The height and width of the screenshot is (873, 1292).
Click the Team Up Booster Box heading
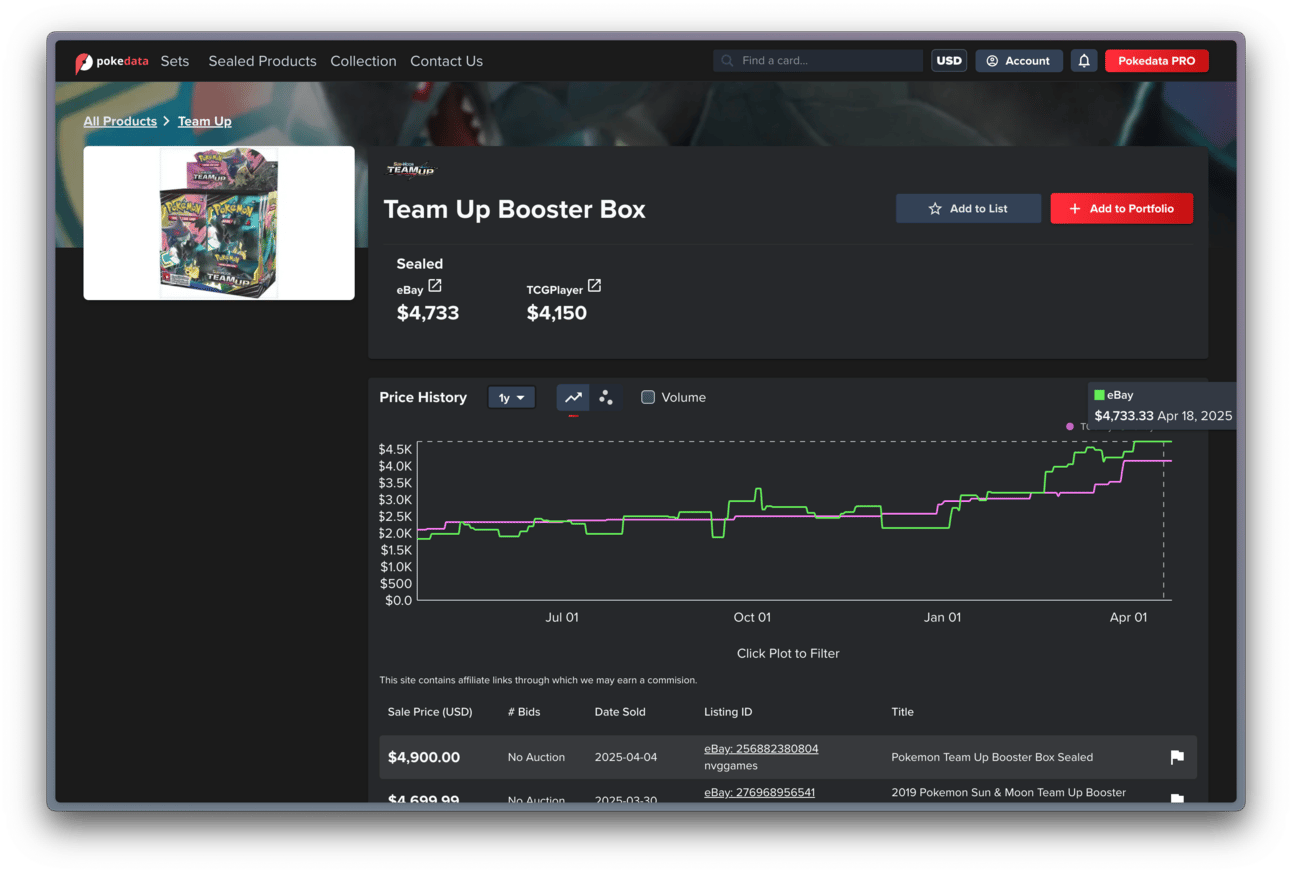click(x=515, y=209)
